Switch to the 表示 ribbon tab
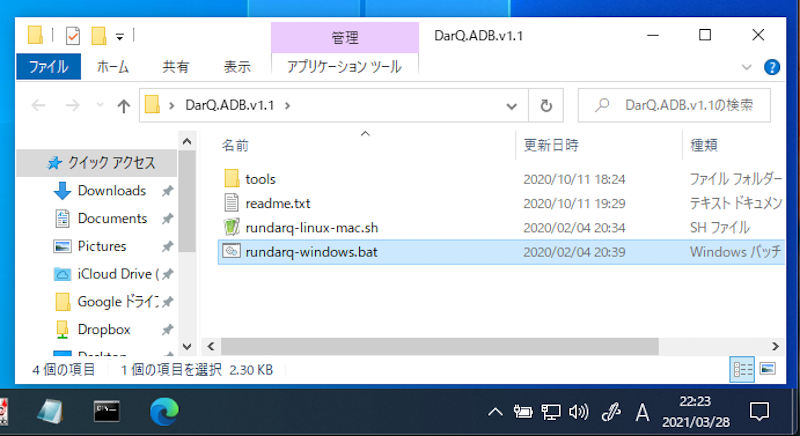The height and width of the screenshot is (436, 800). click(x=237, y=68)
